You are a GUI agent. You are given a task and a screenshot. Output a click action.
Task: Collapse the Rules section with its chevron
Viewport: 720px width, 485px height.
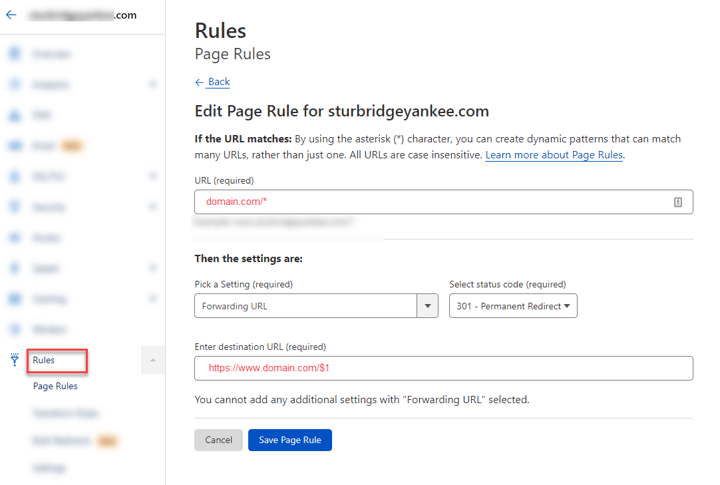tap(153, 360)
